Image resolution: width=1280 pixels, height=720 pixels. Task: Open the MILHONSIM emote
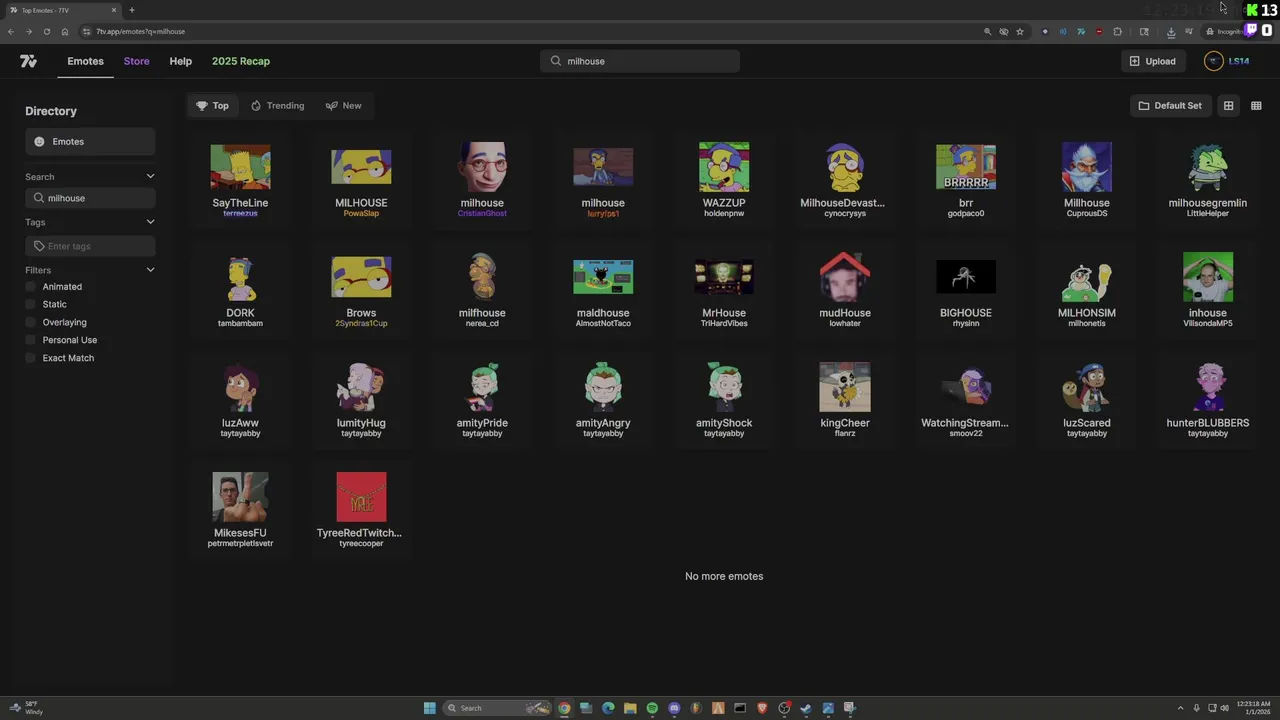pos(1087,290)
